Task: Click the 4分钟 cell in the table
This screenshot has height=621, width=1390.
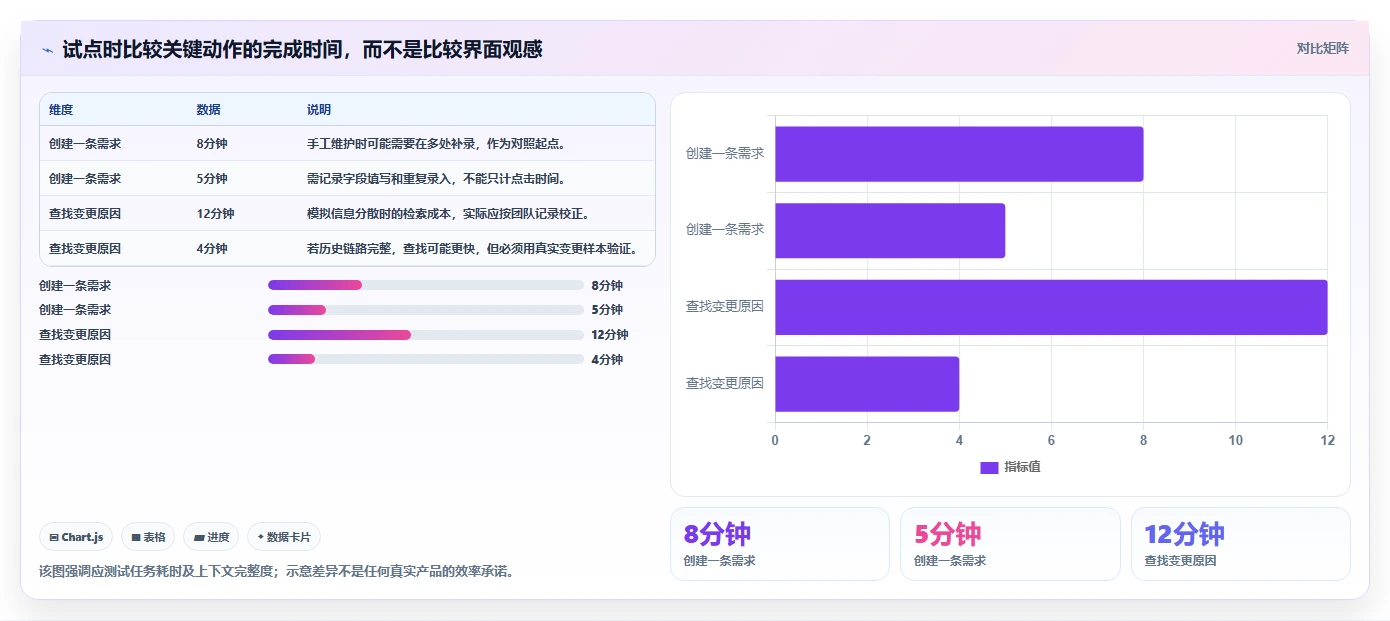Action: pyautogui.click(x=212, y=249)
